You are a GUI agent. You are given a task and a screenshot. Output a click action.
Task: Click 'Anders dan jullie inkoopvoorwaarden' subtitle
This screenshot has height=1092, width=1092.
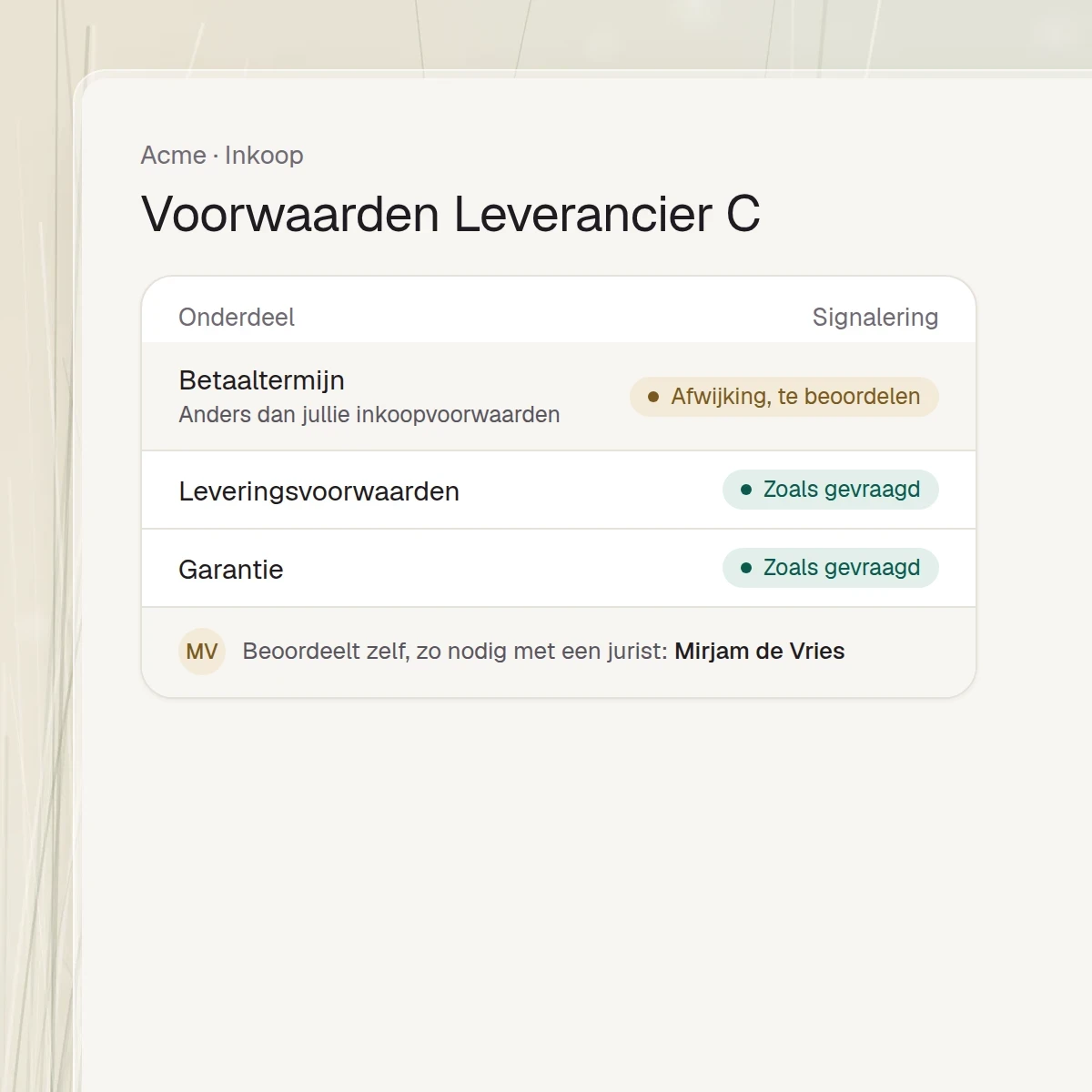pos(369,415)
